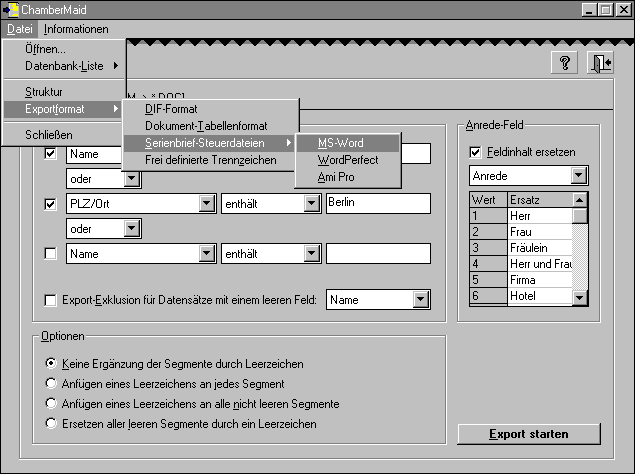The width and height of the screenshot is (635, 474).
Task: Select Keine Ergänzung der Segmente radio option
Action: coord(51,364)
